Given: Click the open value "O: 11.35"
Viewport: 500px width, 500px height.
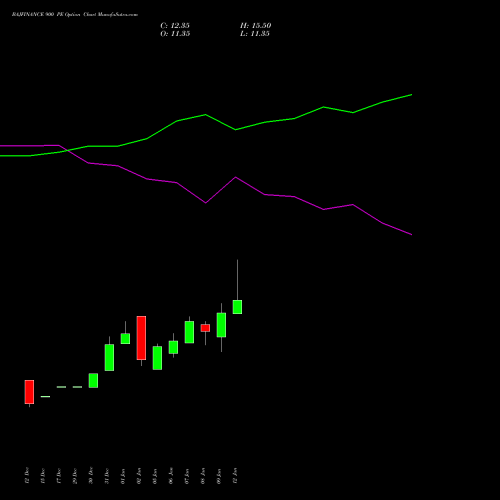Looking at the screenshot, I should pyautogui.click(x=175, y=34).
